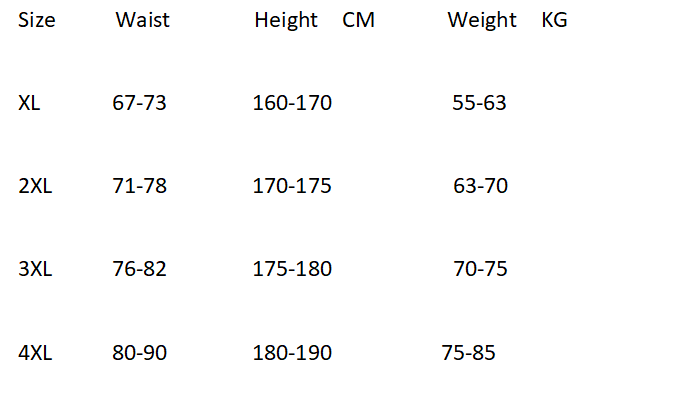Select the XL size row label
The width and height of the screenshot is (692, 417).
pos(29,103)
